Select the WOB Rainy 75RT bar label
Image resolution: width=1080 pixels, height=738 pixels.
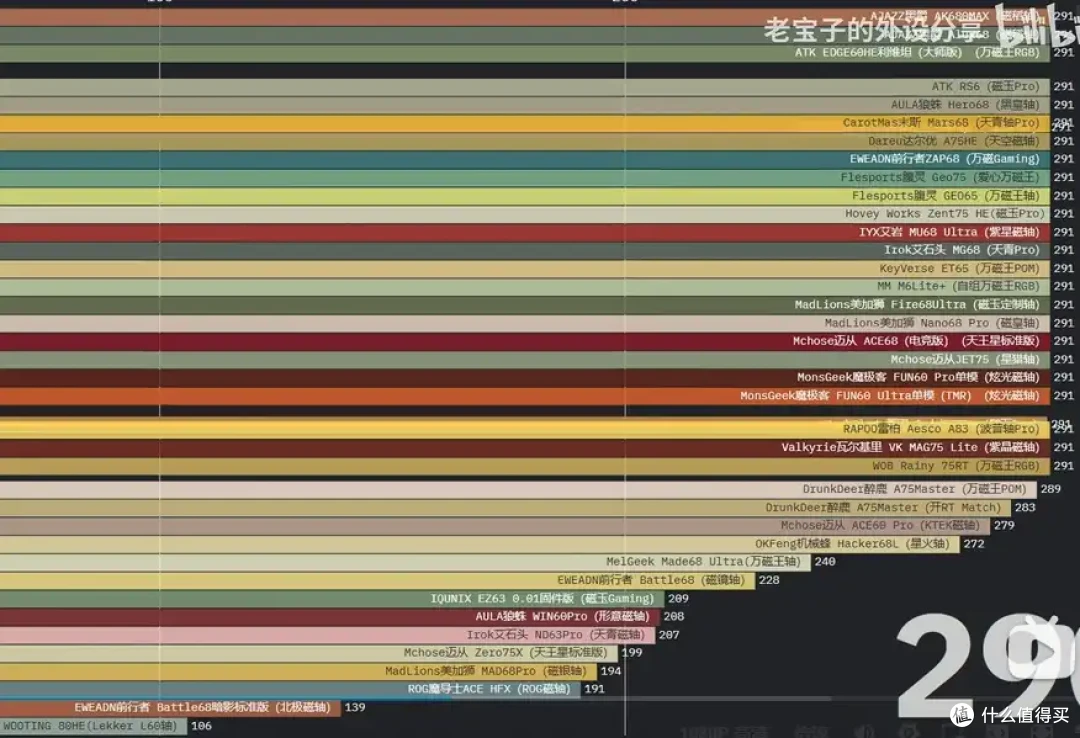[956, 466]
